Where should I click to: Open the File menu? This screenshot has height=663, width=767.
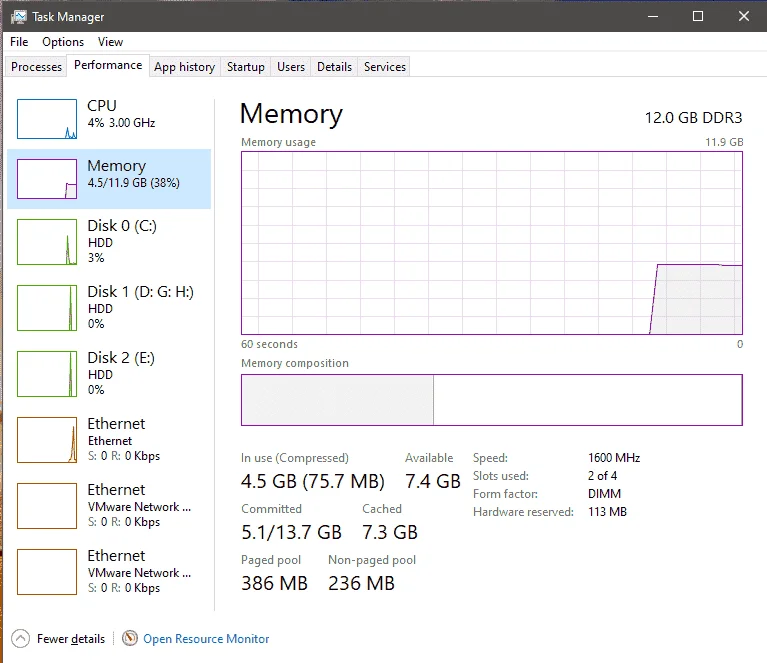(x=19, y=42)
